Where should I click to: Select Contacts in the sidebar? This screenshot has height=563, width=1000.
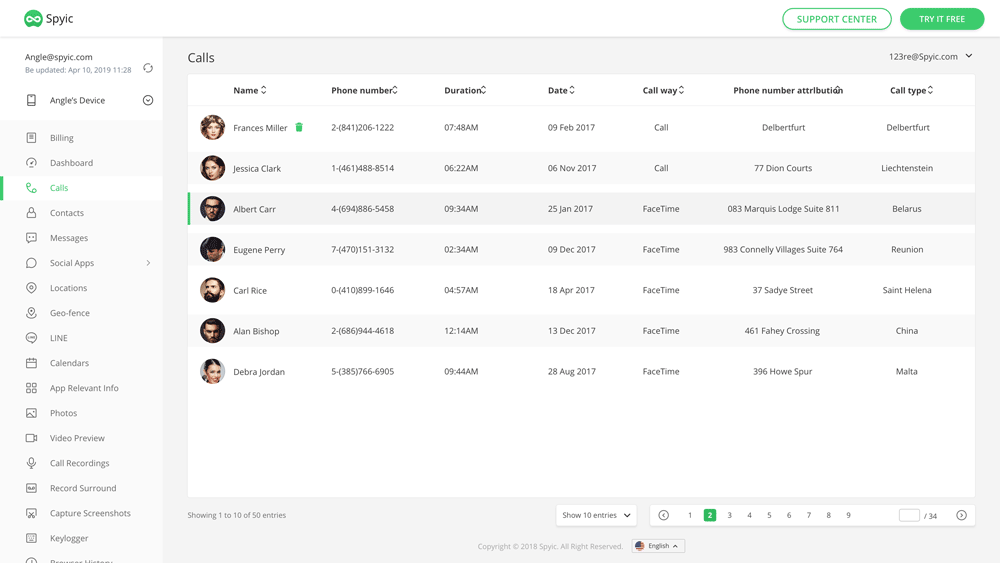[x=67, y=213]
